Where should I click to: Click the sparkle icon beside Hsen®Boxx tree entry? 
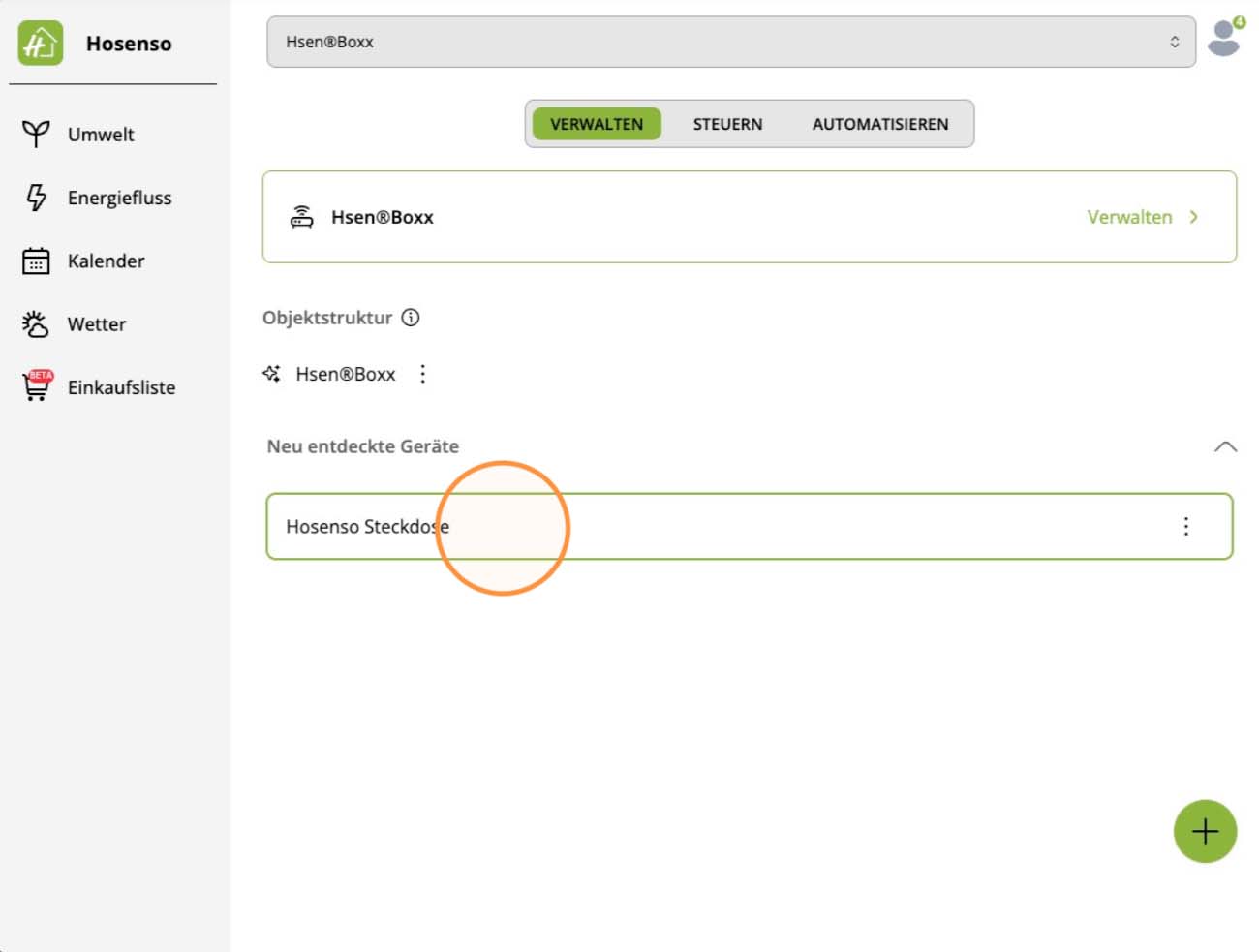click(x=271, y=374)
